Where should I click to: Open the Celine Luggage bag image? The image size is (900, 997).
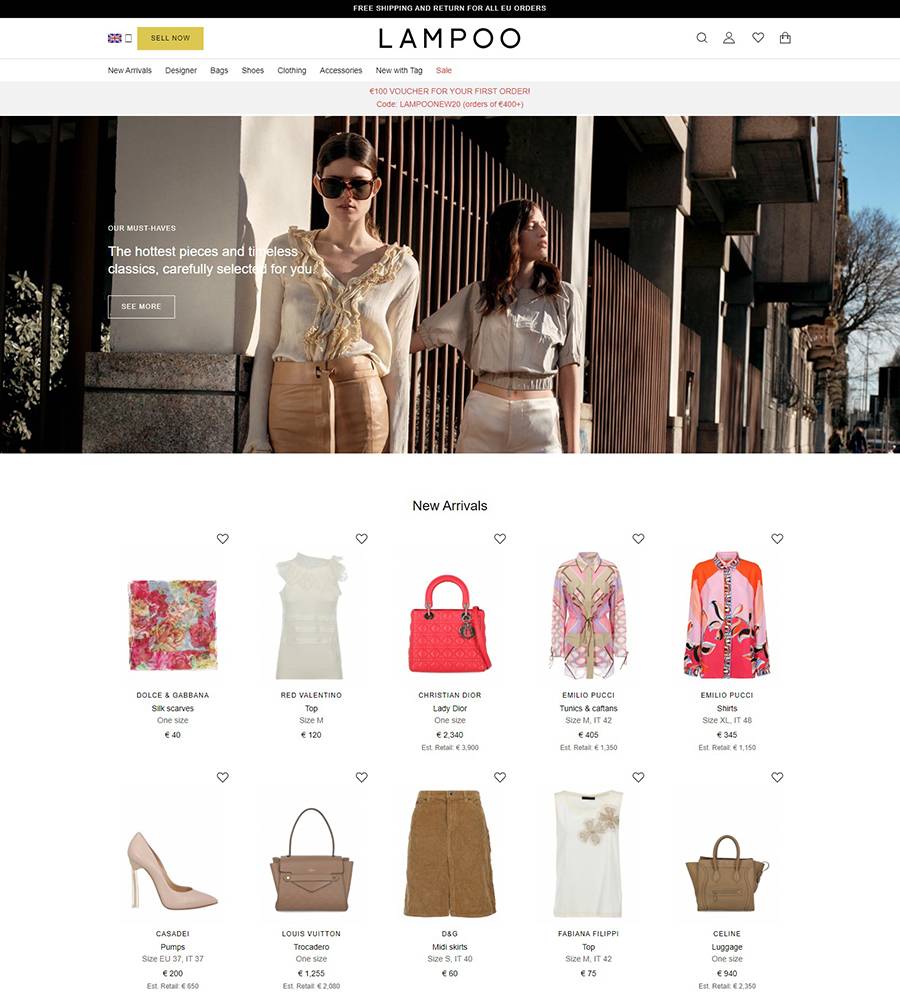click(x=727, y=873)
